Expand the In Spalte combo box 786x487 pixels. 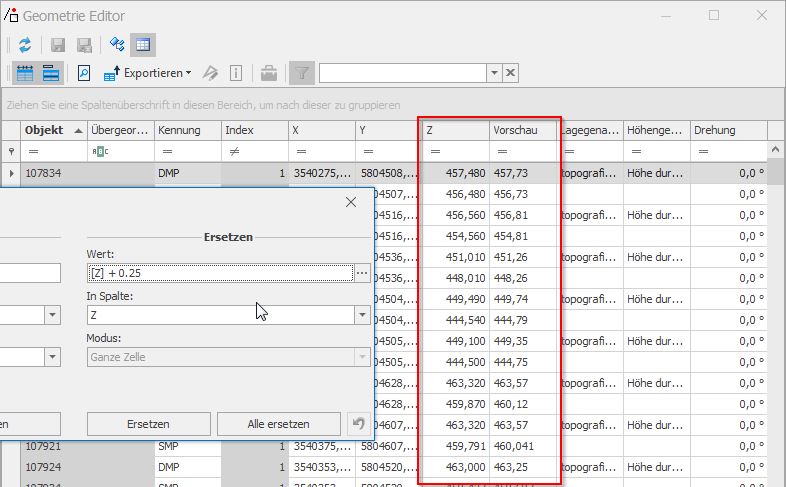coord(361,315)
